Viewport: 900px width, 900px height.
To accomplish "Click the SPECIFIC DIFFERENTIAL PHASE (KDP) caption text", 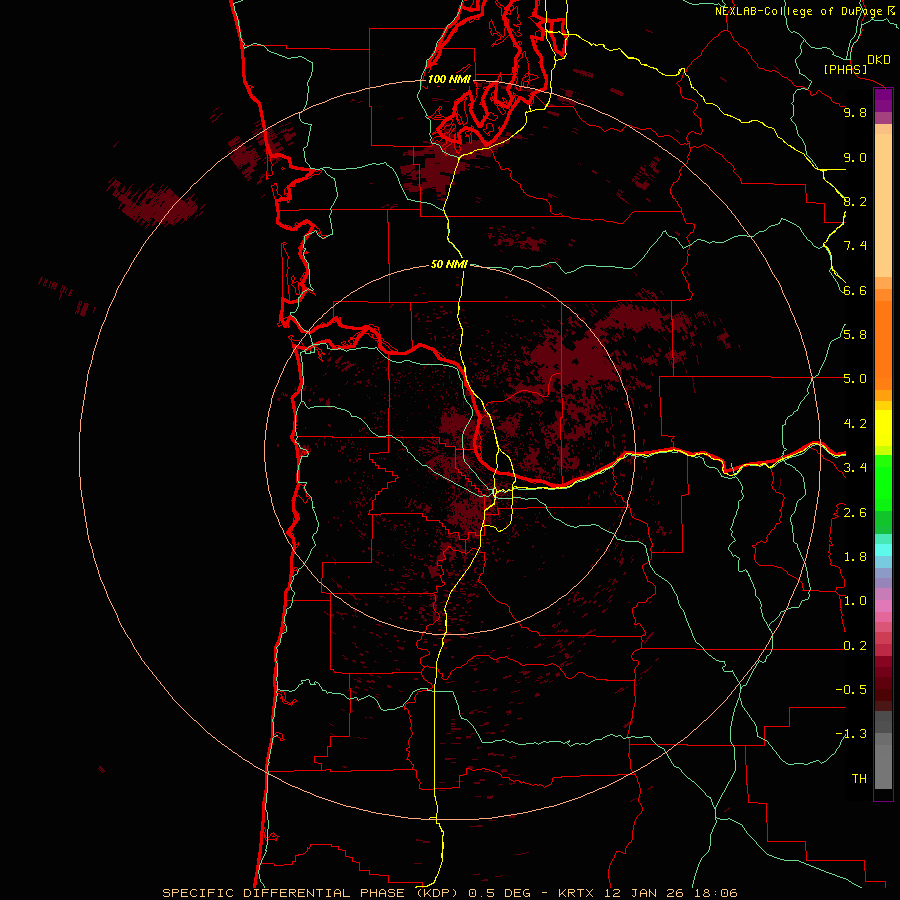I will 312,893.
